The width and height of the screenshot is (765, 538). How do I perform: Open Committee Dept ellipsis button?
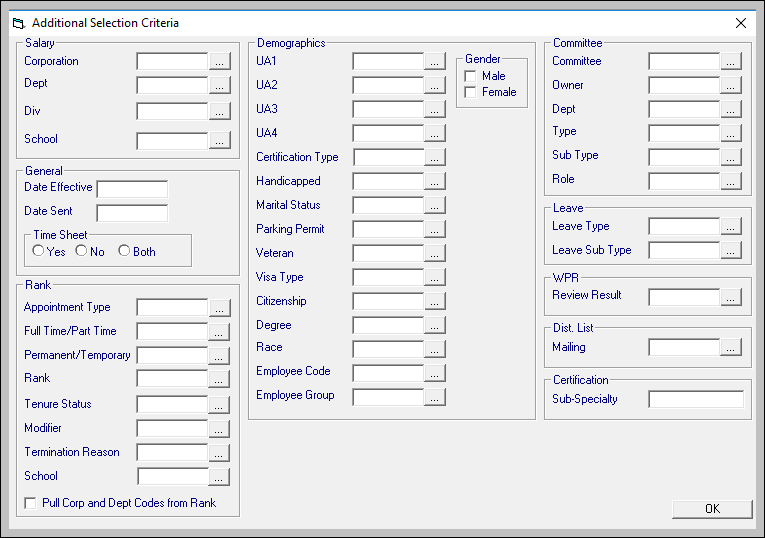731,109
